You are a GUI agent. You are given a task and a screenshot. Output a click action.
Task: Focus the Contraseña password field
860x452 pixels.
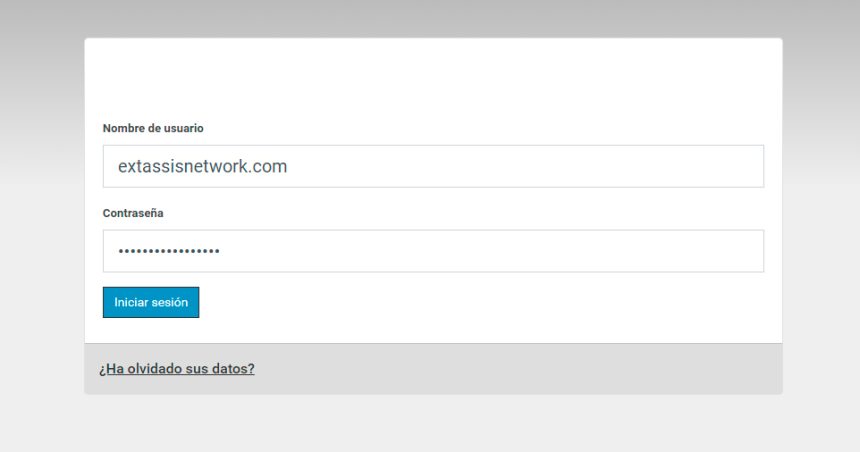click(432, 251)
